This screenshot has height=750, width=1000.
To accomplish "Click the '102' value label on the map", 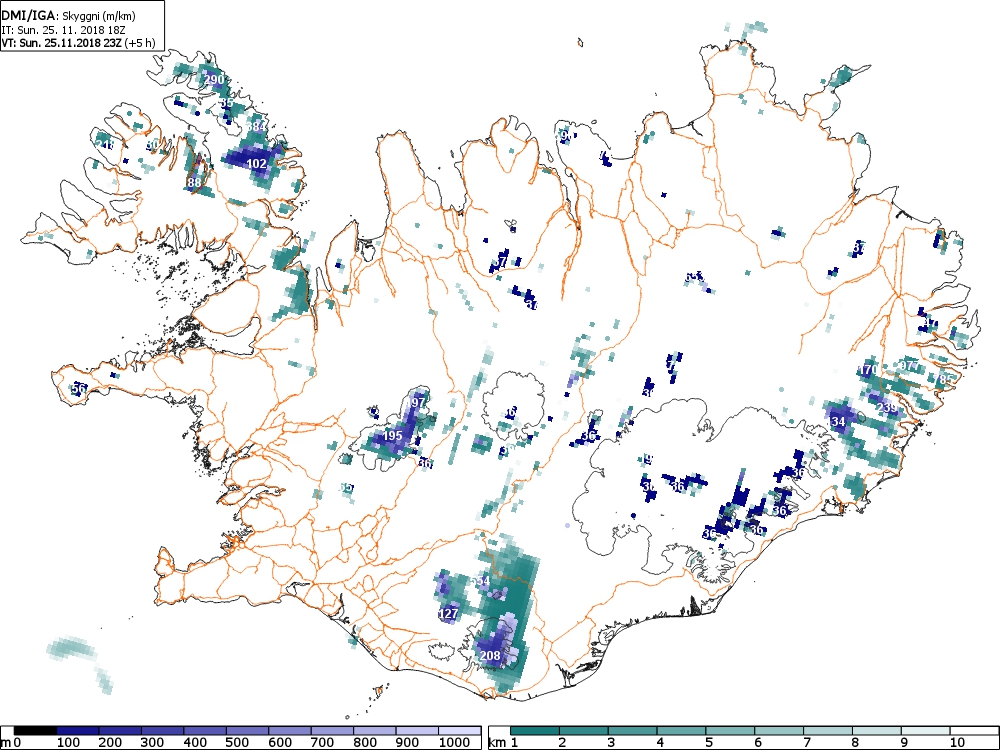I will [x=256, y=163].
